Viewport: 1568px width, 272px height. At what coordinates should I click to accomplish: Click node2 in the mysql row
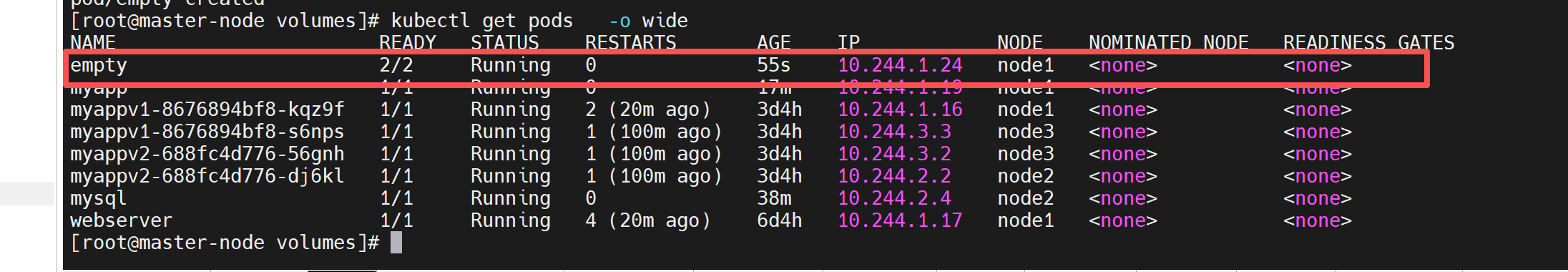pyautogui.click(x=1026, y=198)
